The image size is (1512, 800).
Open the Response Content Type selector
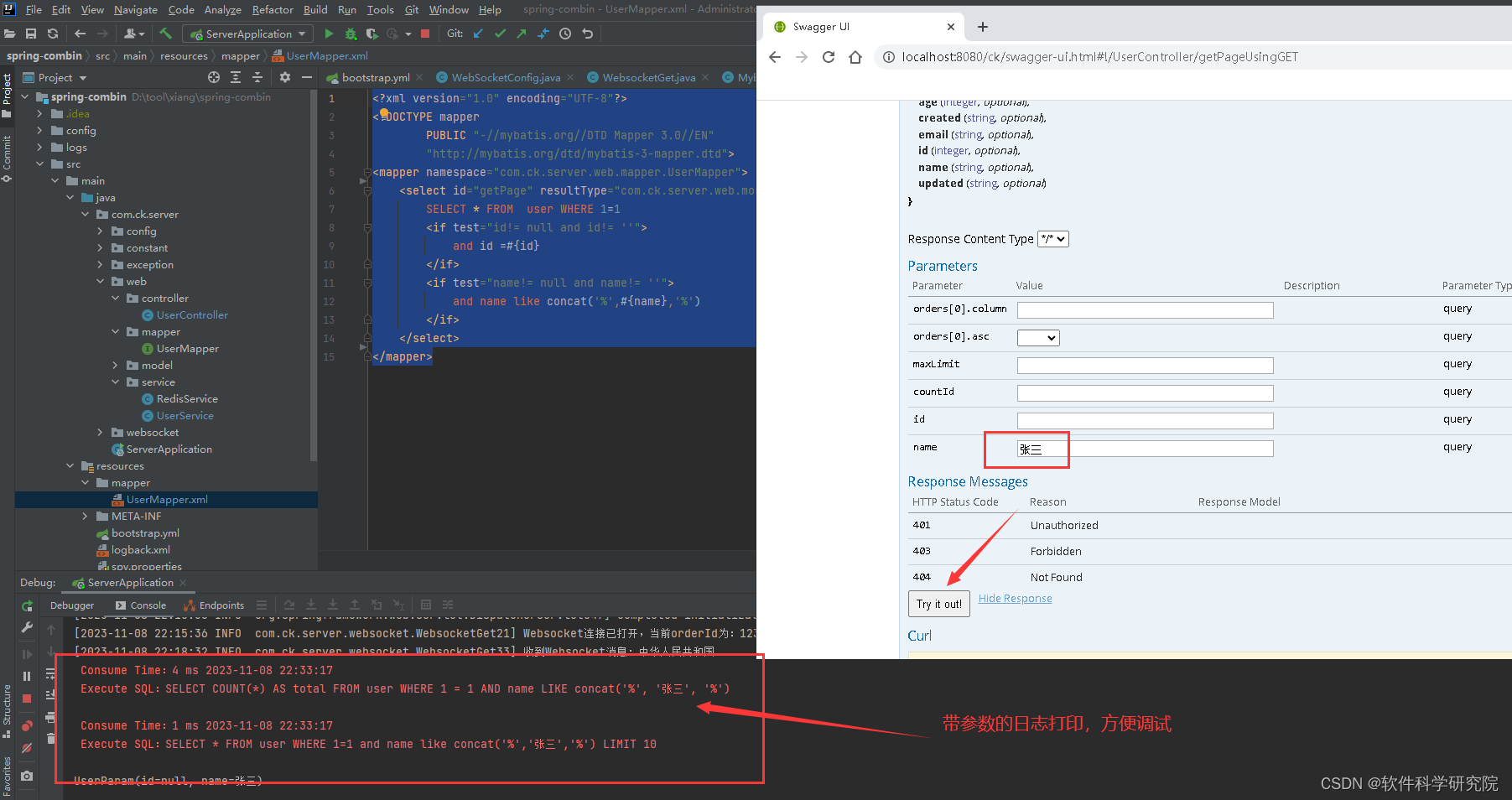[x=1052, y=239]
